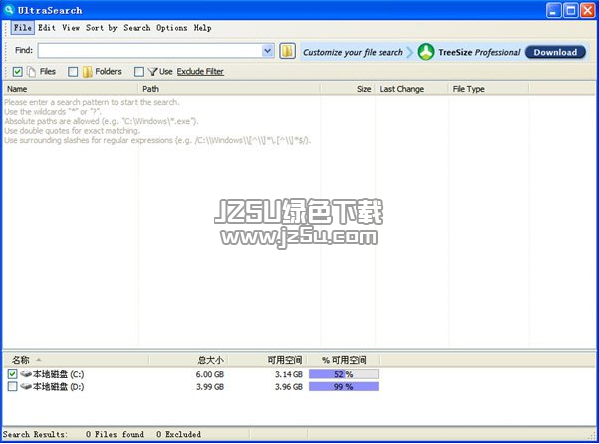This screenshot has height=444, width=599.
Task: Click the D: drive disk icon
Action: tap(26, 386)
